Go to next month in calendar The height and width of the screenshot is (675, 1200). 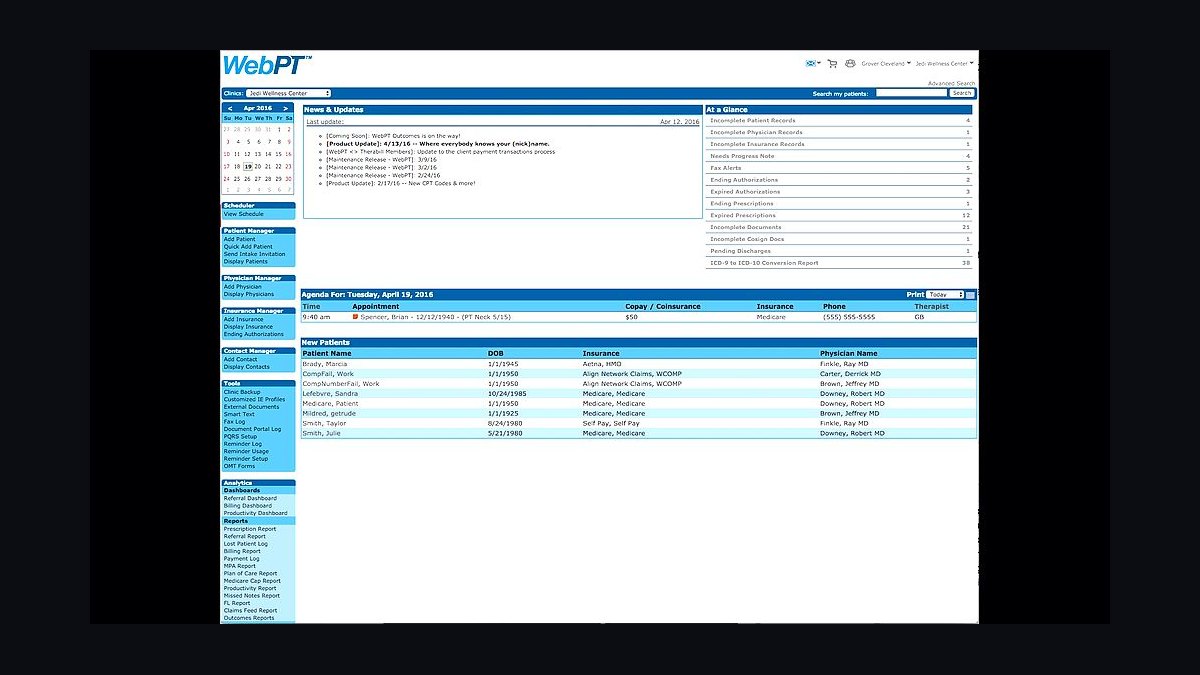click(285, 108)
